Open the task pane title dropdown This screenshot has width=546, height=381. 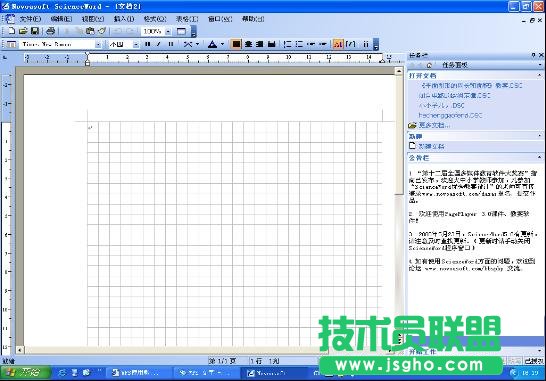(540, 65)
